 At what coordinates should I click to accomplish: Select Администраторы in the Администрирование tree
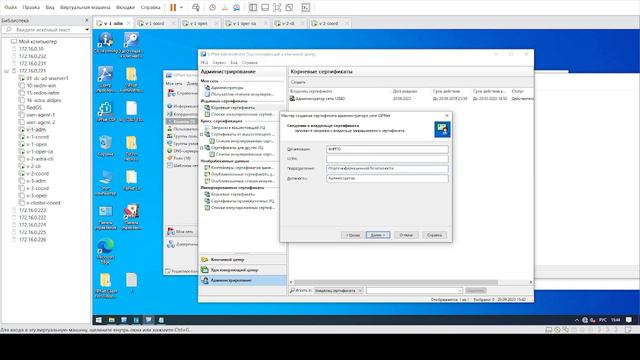[227, 88]
